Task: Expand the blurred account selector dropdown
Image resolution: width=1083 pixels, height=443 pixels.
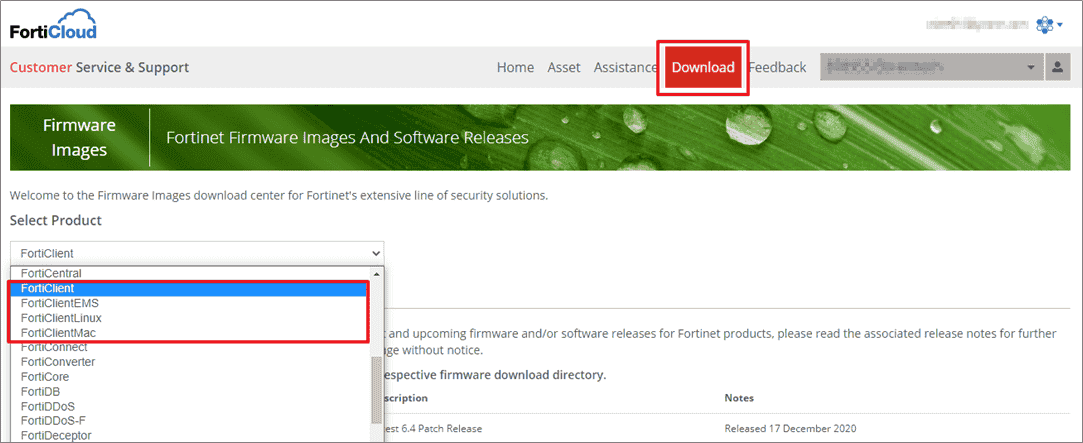Action: click(x=931, y=67)
